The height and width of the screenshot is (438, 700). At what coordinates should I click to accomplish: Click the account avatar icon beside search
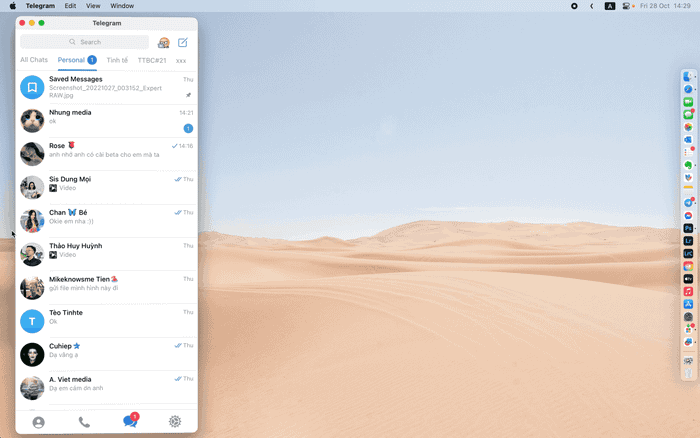[164, 42]
